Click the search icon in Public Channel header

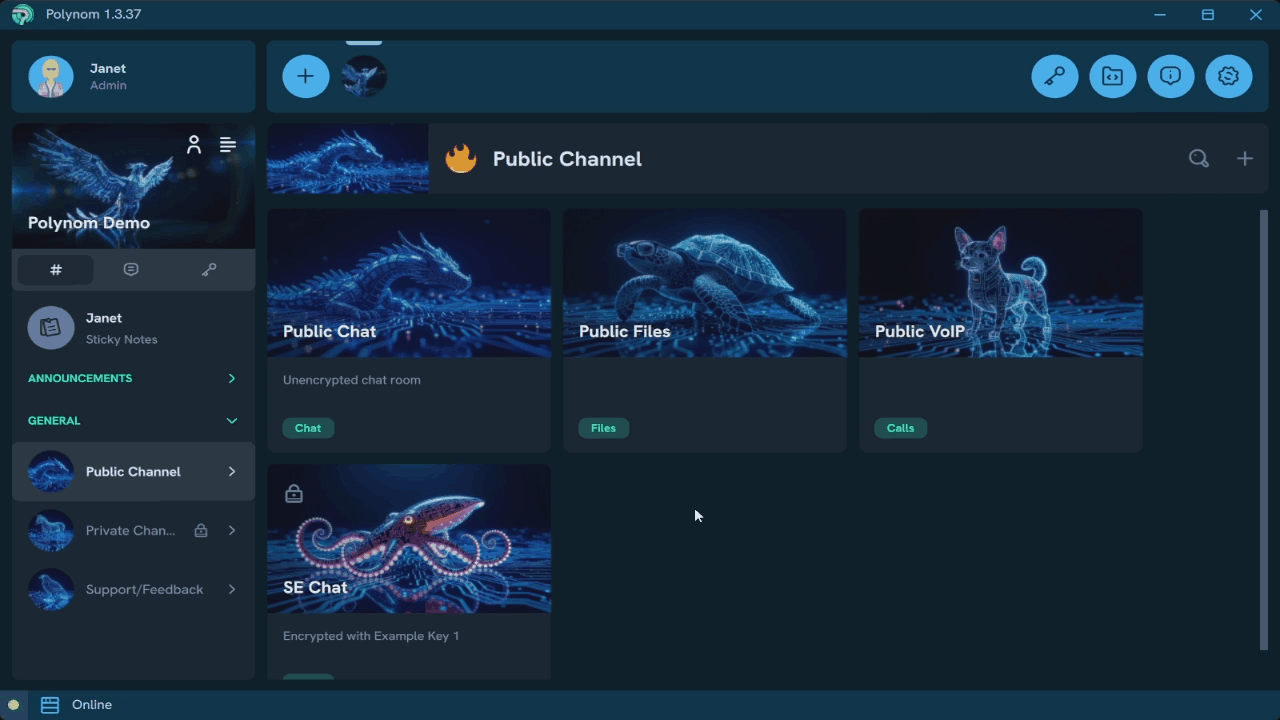point(1199,158)
